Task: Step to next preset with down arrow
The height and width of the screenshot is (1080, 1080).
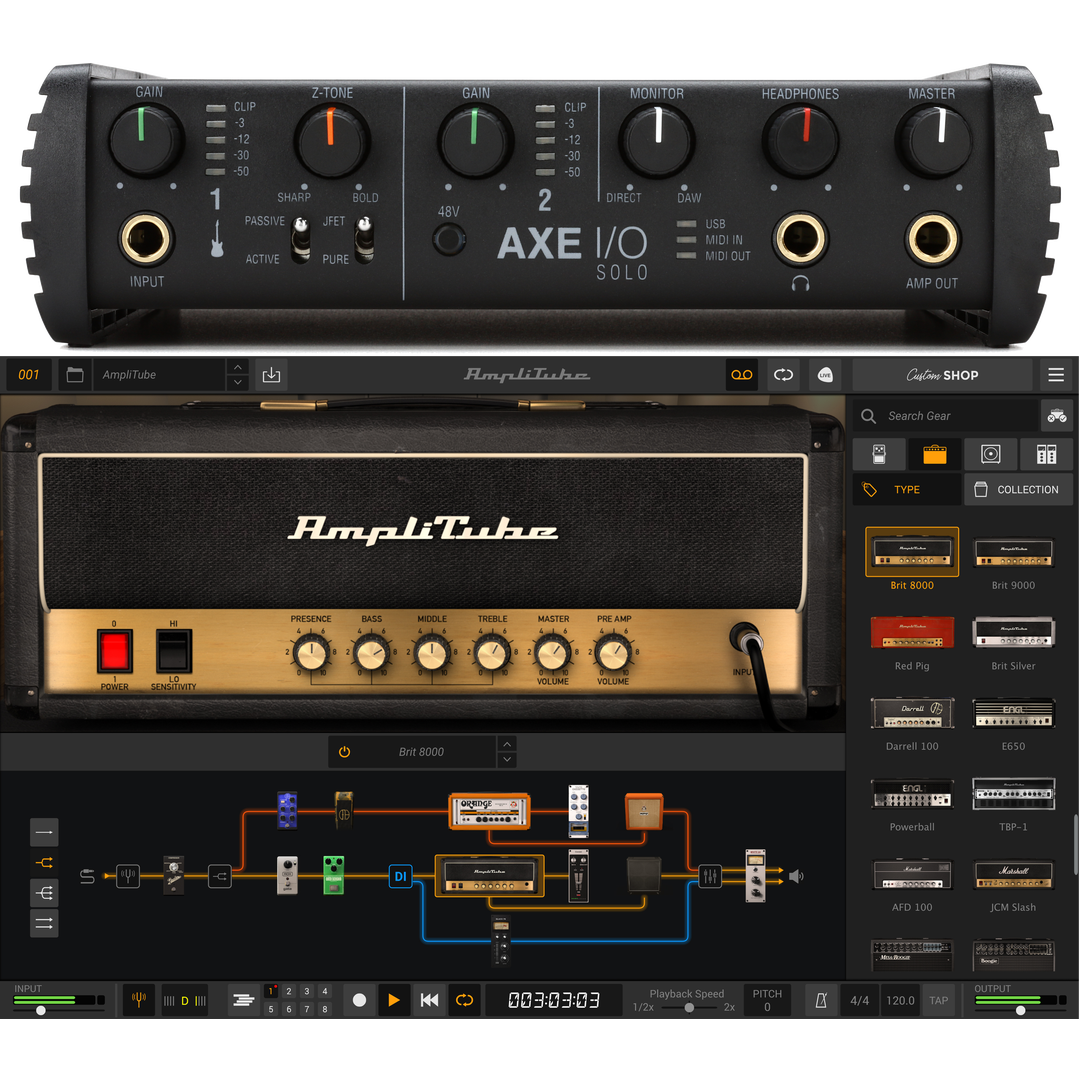Action: (237, 383)
